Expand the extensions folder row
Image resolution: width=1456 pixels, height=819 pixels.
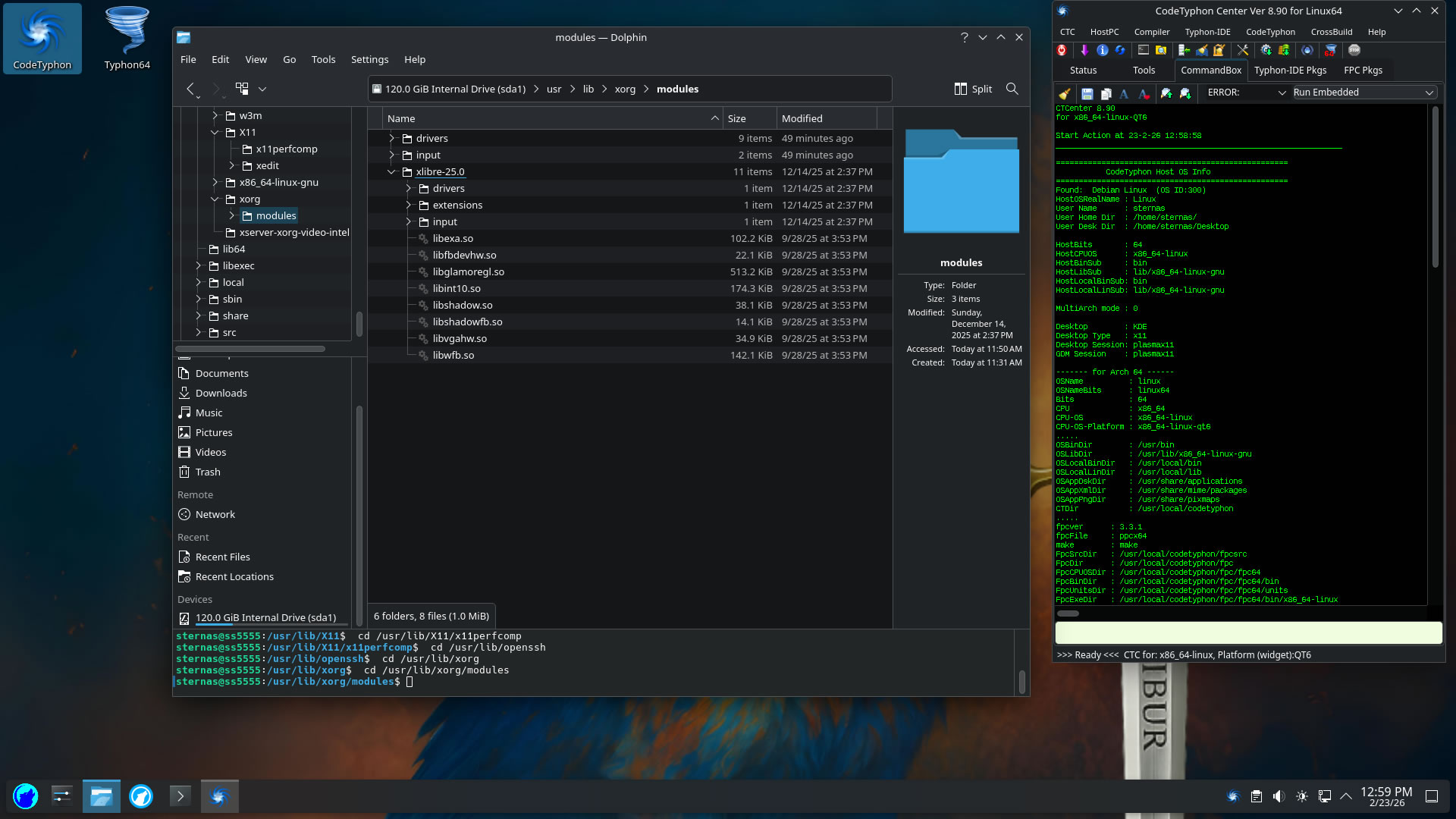coord(408,206)
